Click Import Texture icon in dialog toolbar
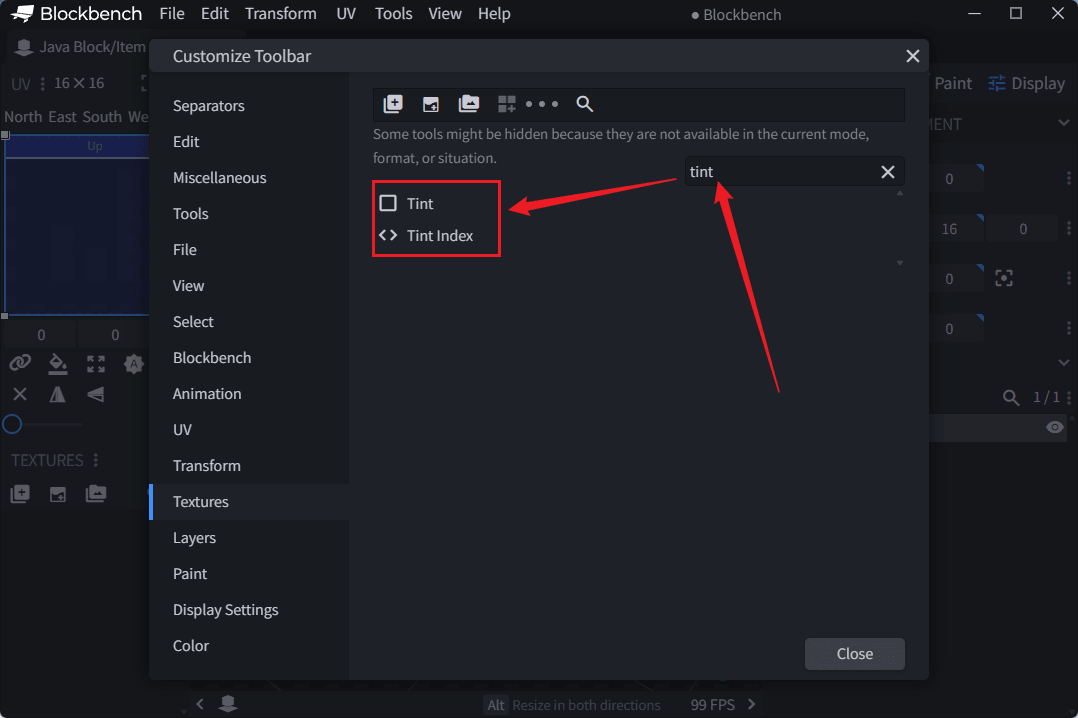 [x=393, y=104]
